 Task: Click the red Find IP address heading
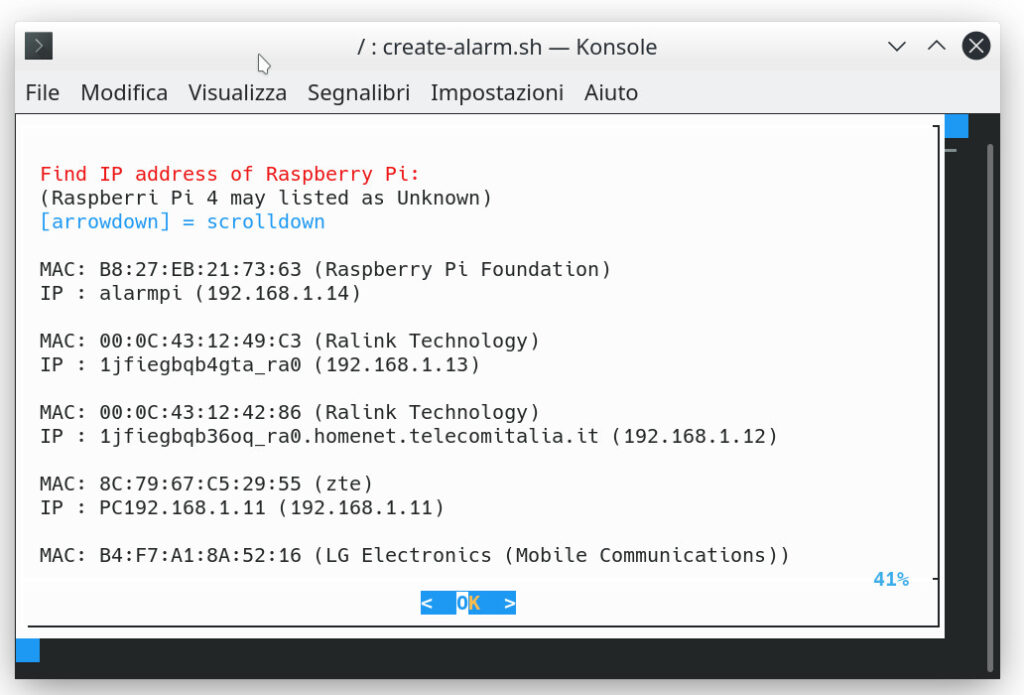tap(229, 174)
